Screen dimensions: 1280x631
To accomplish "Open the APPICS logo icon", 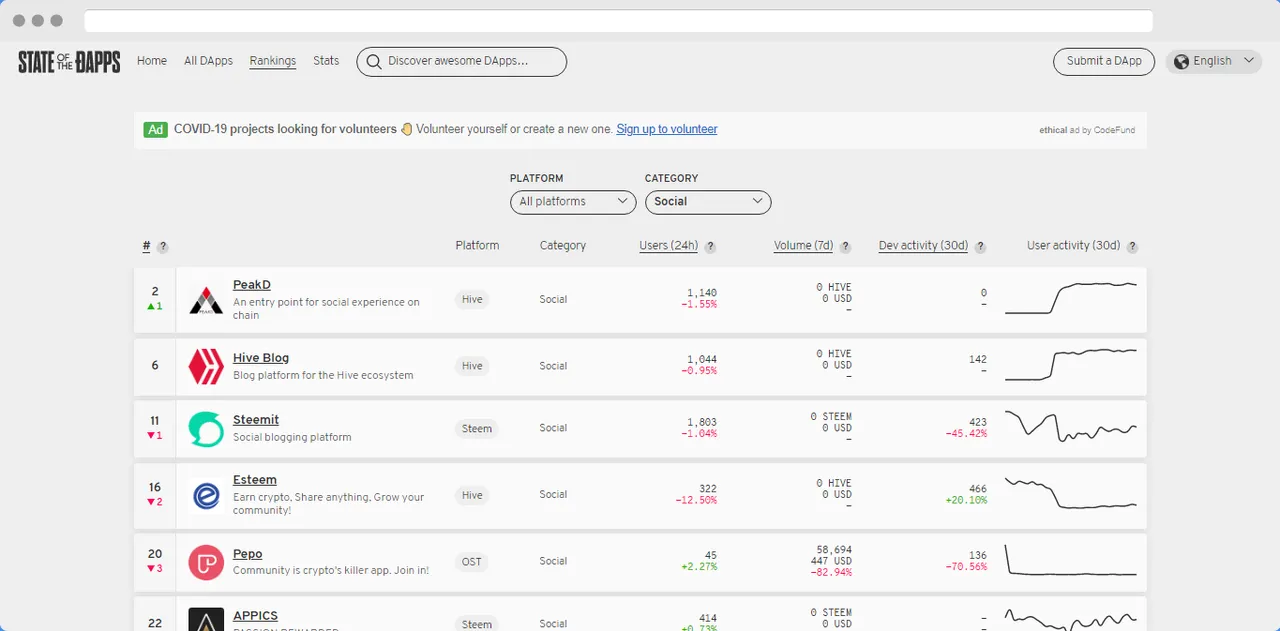I will click(206, 619).
